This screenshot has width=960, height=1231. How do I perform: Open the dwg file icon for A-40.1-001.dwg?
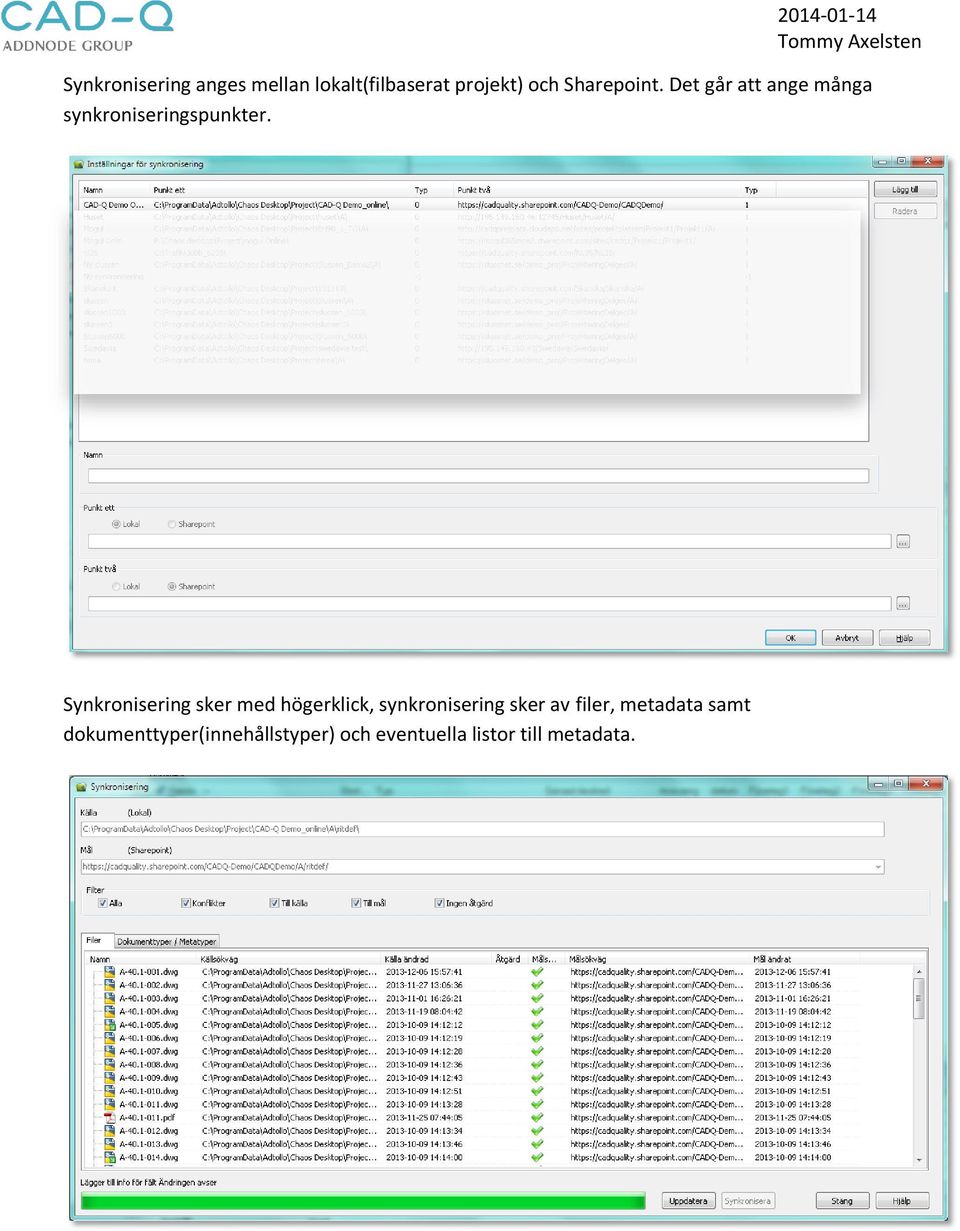click(109, 972)
